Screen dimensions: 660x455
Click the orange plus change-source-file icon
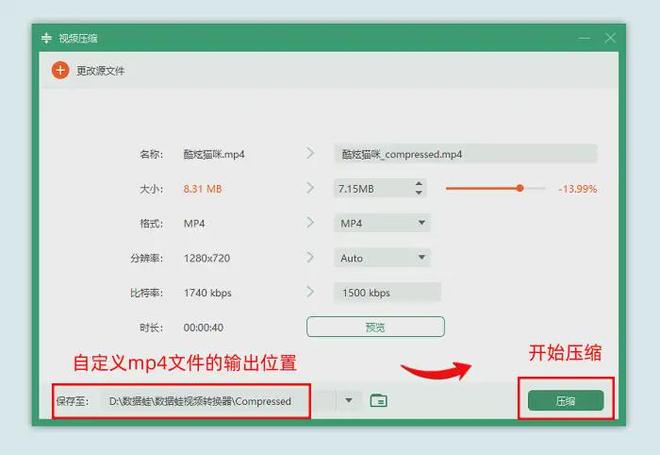point(60,70)
